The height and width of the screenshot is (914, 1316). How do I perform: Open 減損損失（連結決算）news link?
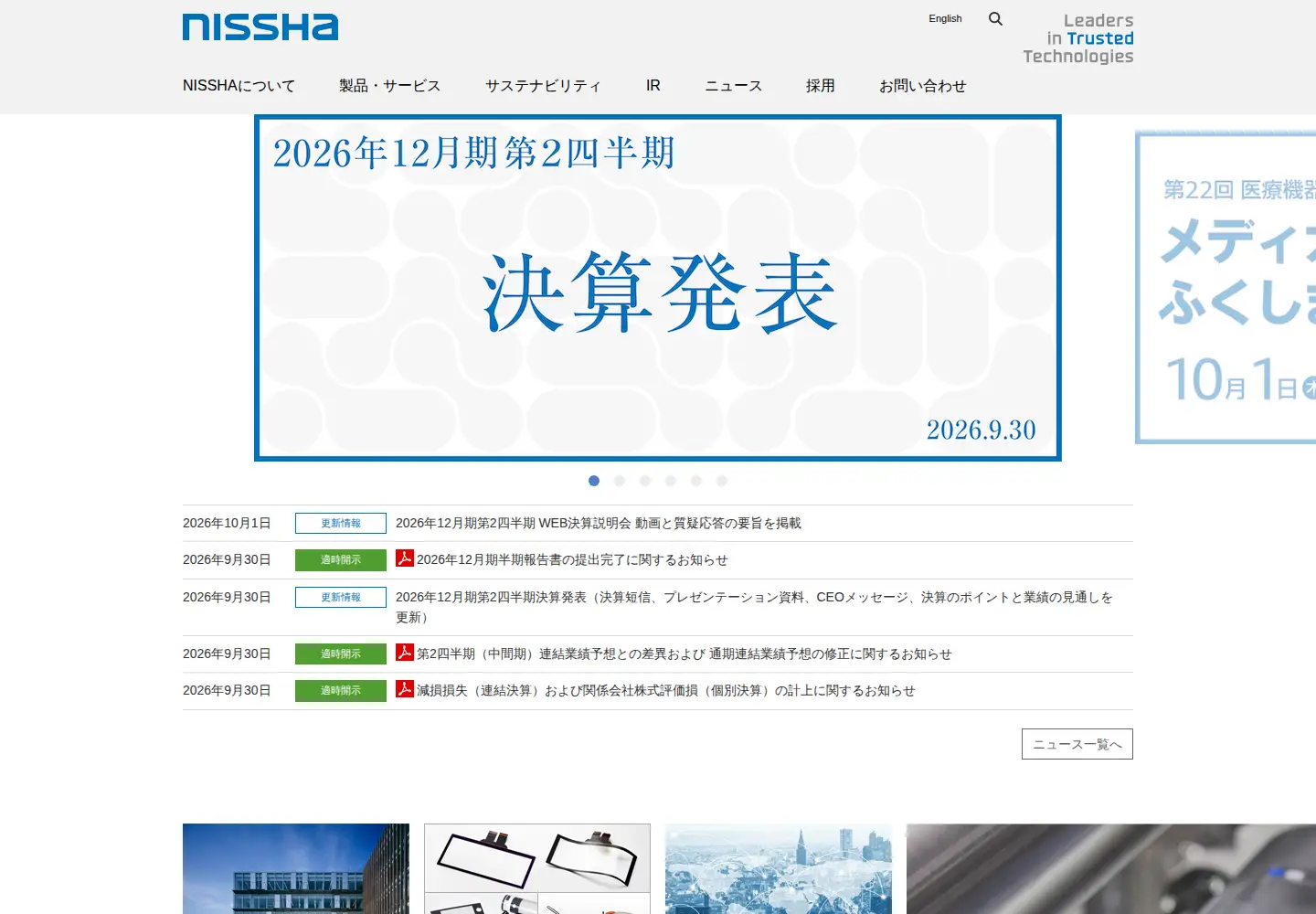[x=666, y=690]
